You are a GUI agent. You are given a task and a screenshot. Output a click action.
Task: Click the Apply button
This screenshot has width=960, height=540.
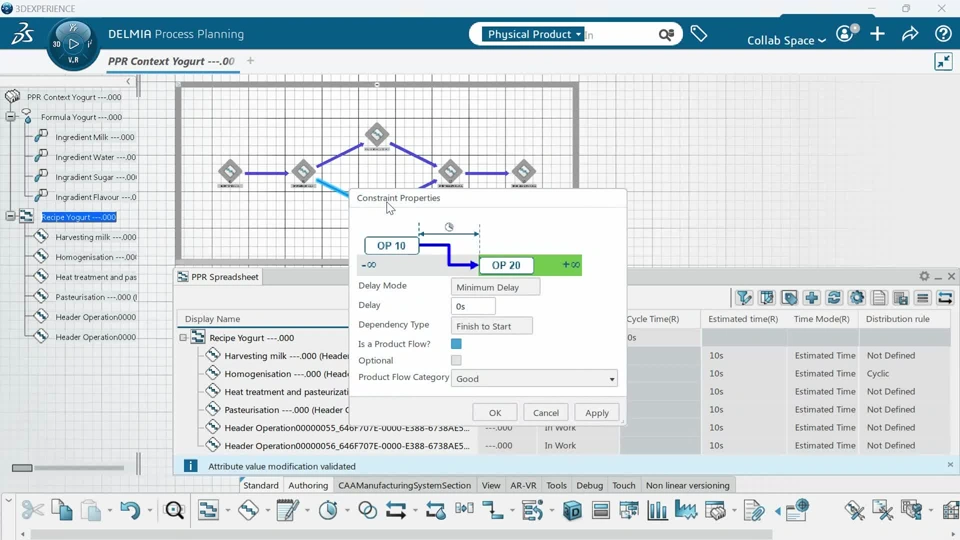tap(596, 412)
